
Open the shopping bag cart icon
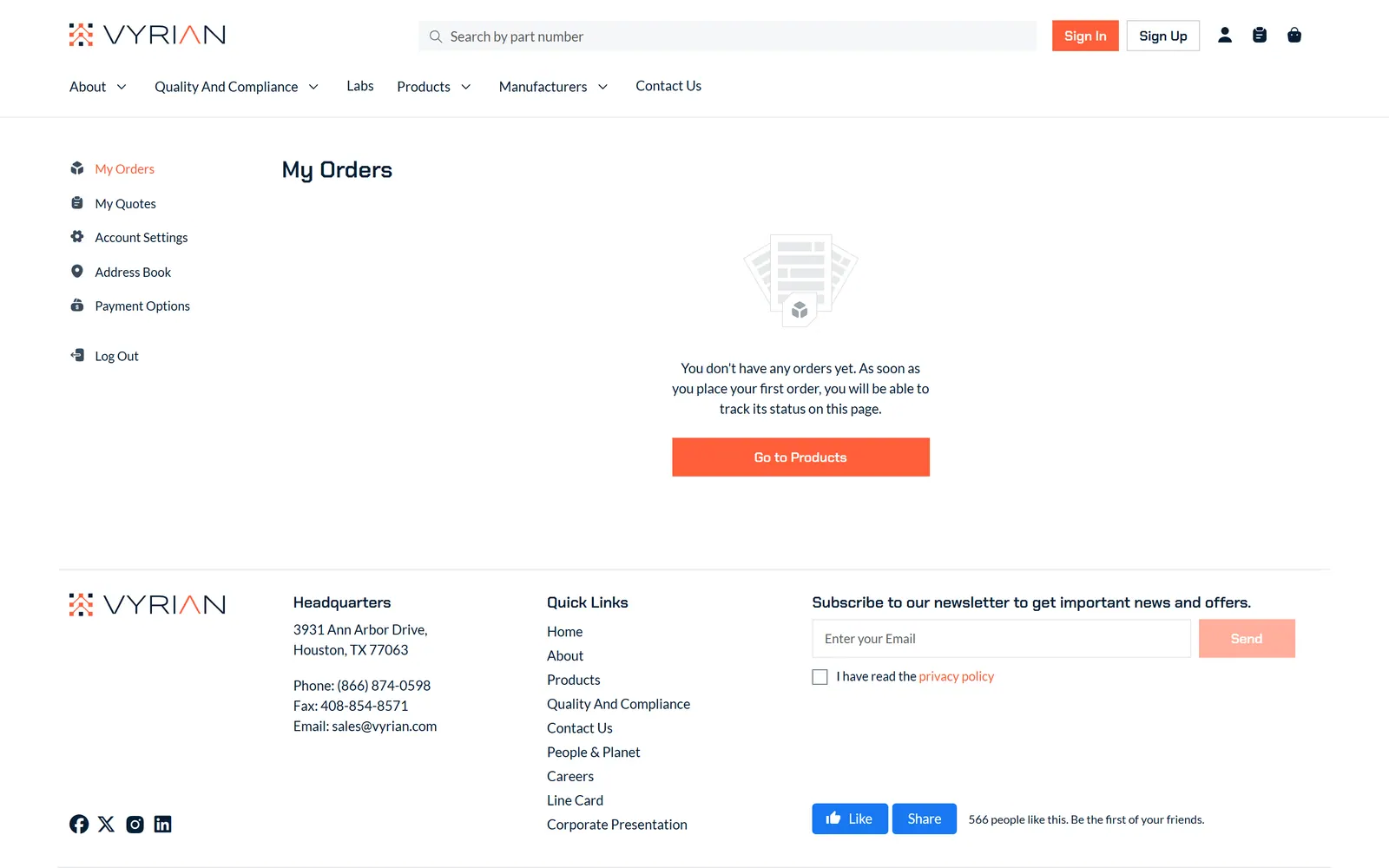1294,35
